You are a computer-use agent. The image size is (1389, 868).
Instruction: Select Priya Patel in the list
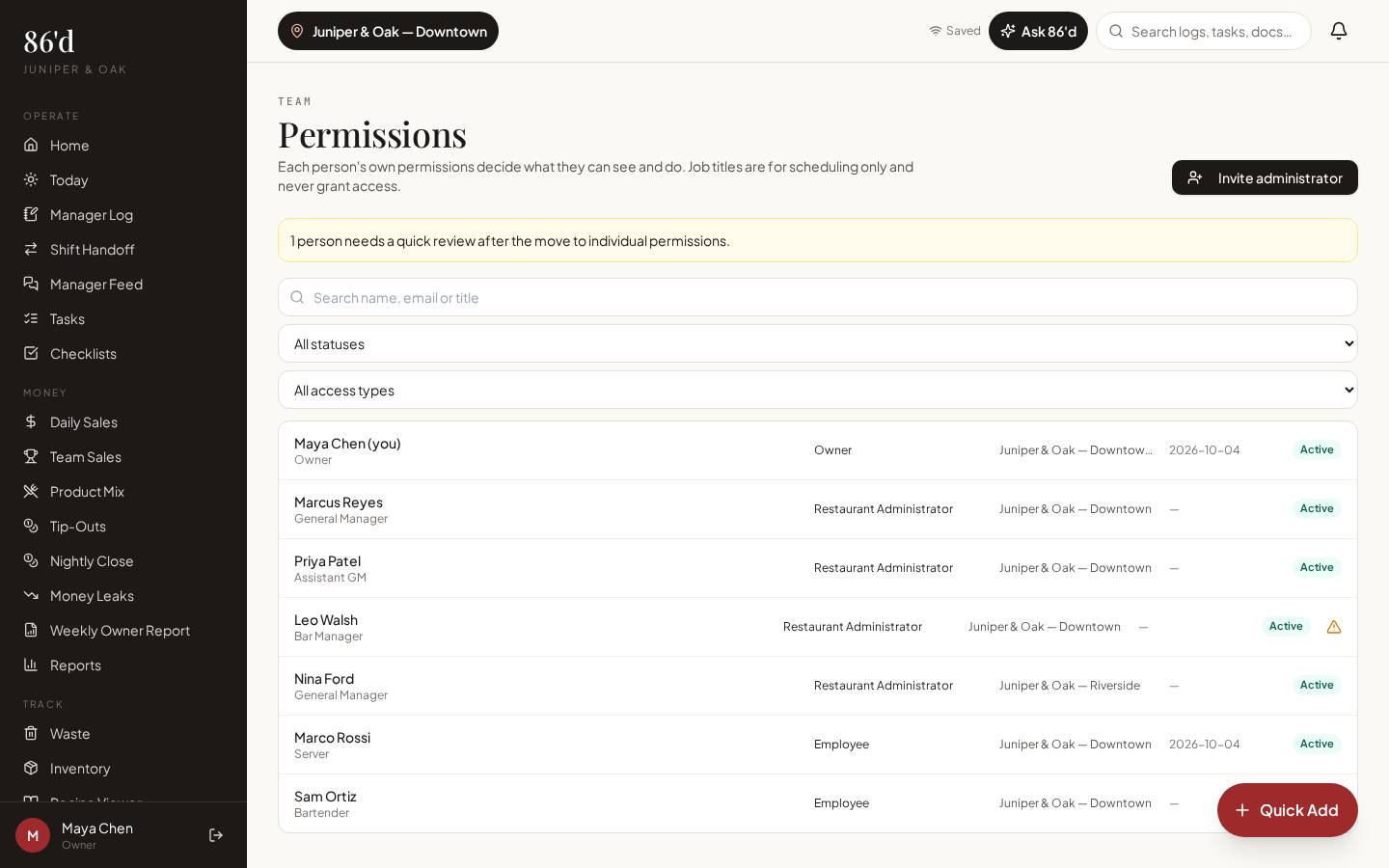(818, 568)
